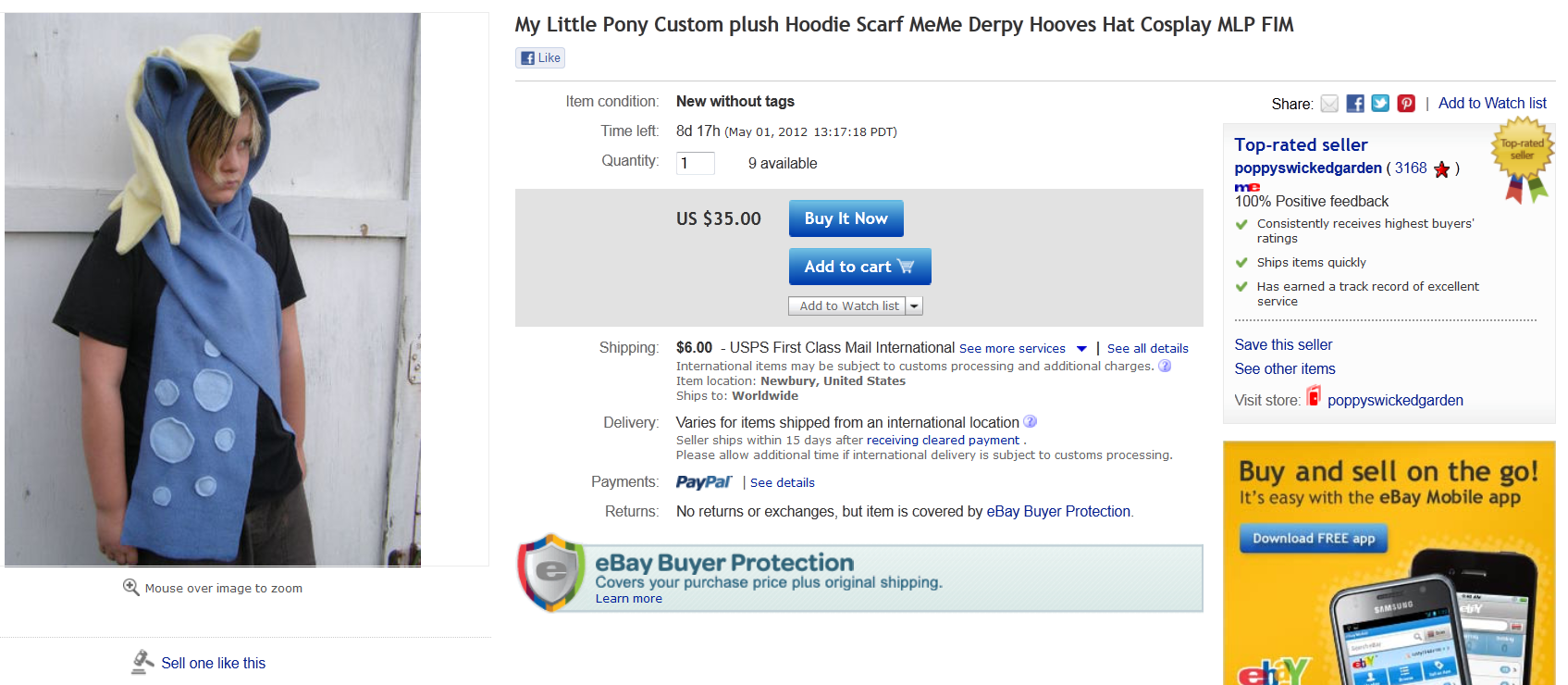Click the Facebook Like button
1568x685 pixels.
(540, 58)
